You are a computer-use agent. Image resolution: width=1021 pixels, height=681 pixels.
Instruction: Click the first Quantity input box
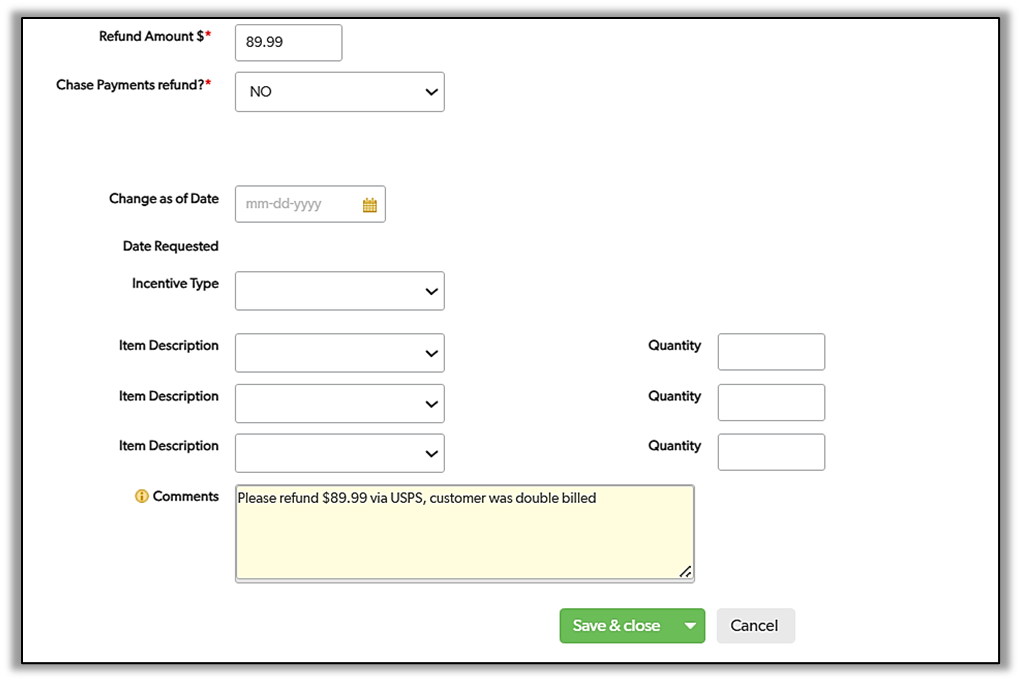pyautogui.click(x=771, y=352)
